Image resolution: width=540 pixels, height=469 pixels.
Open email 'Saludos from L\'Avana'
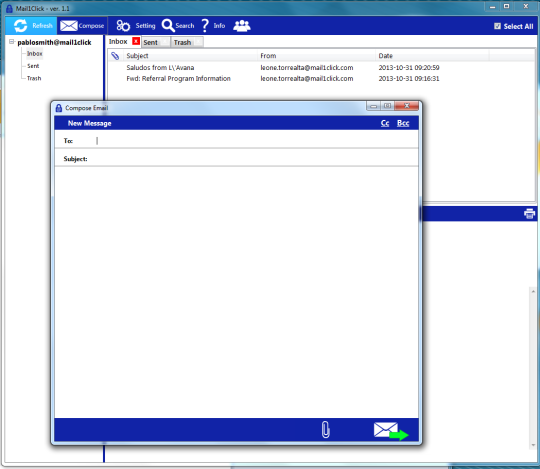160,67
